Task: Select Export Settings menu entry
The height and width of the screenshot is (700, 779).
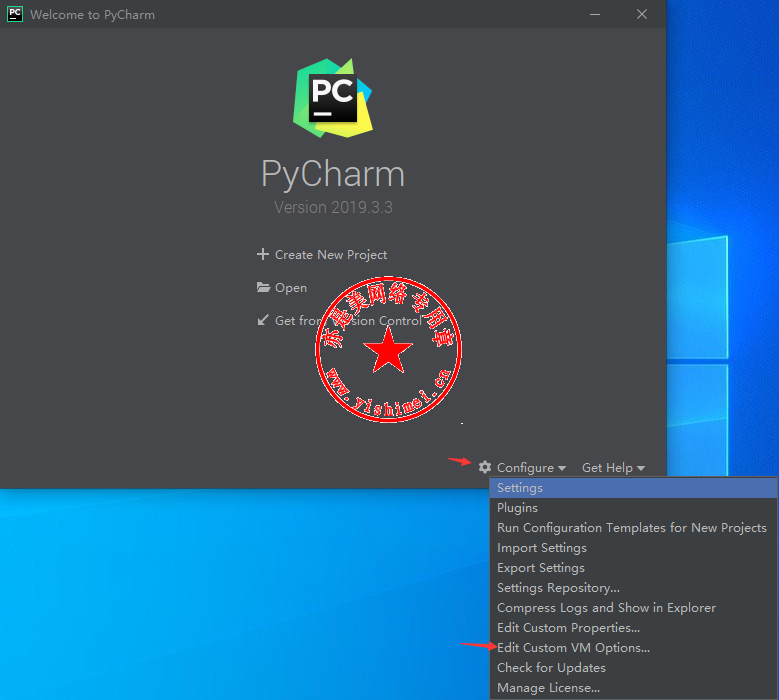Action: (633, 567)
